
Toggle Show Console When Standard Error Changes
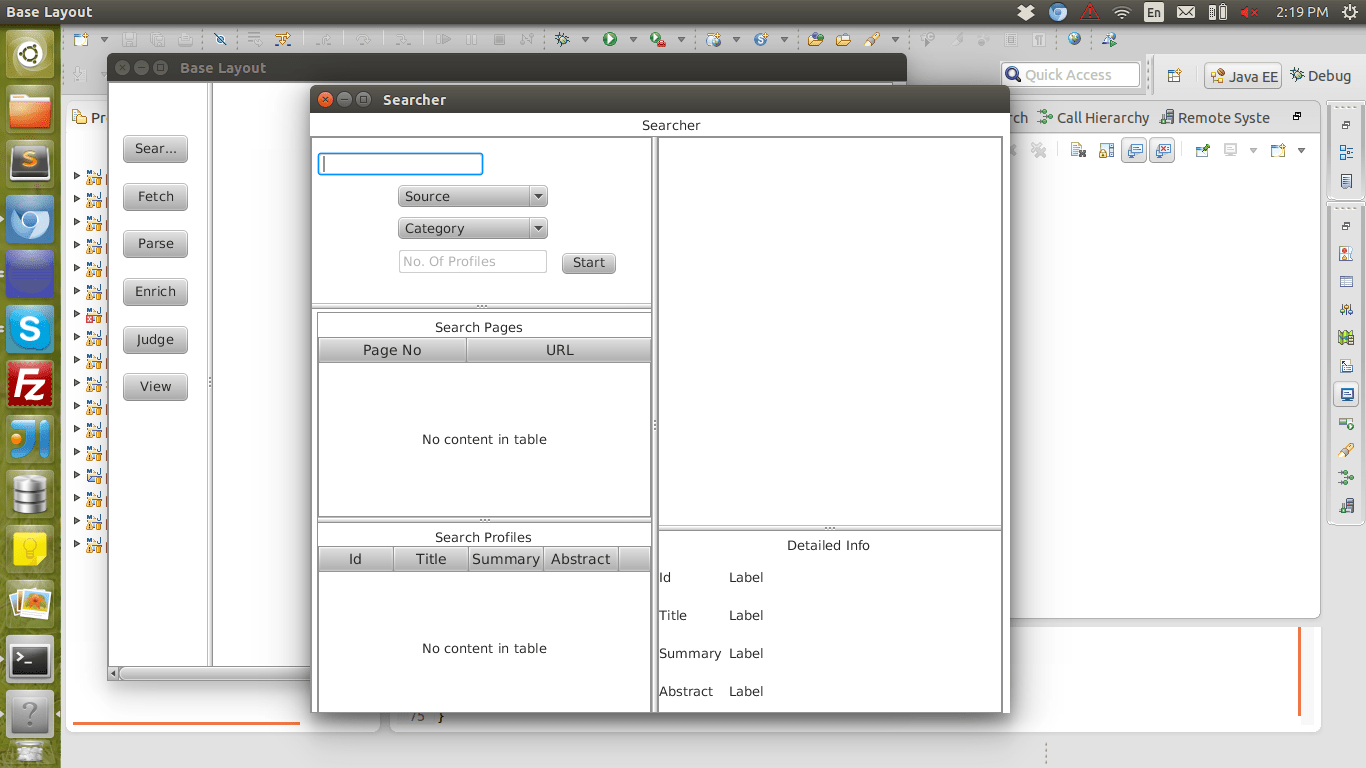[1161, 150]
